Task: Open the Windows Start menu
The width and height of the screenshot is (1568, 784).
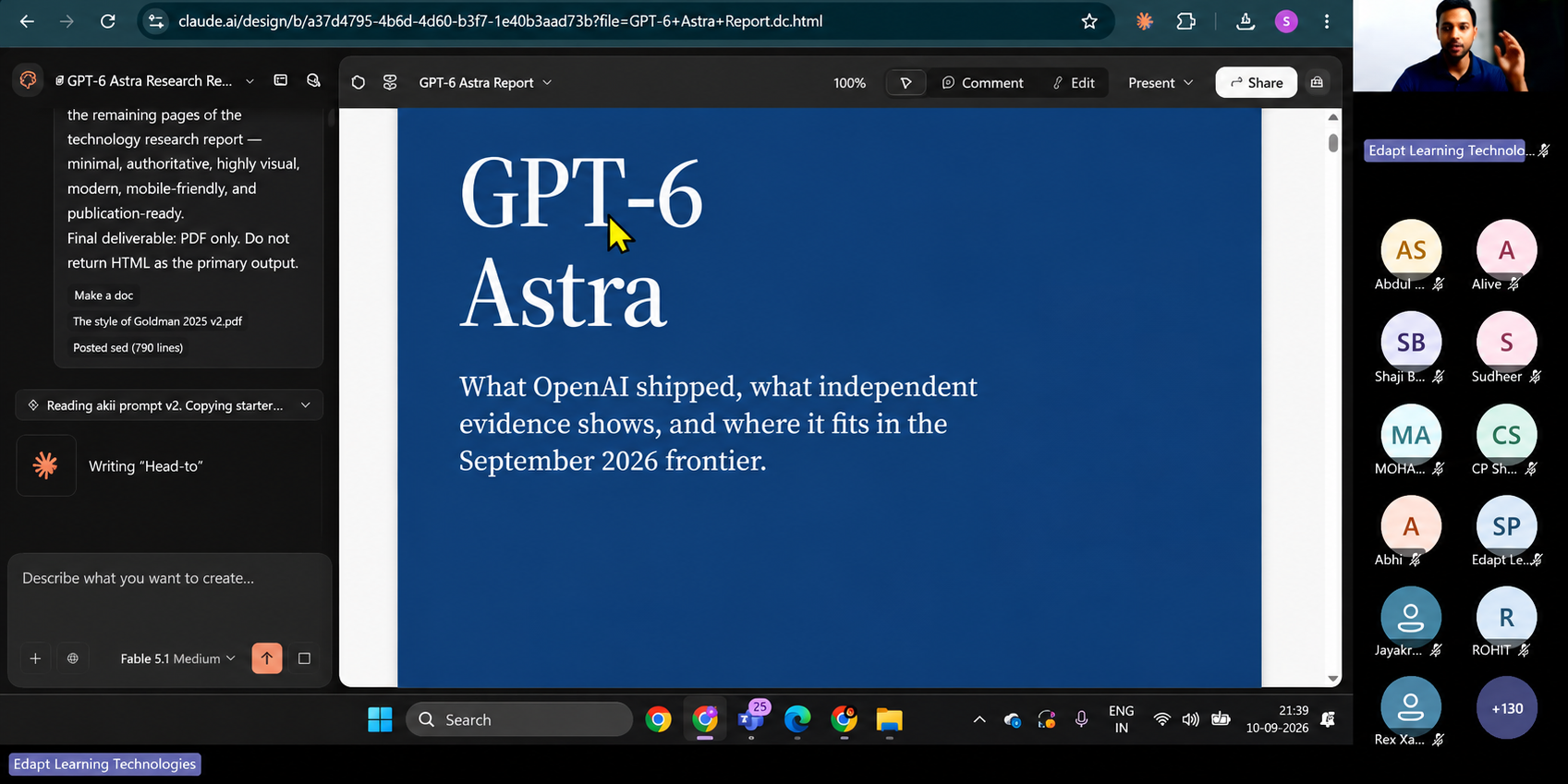Action: [380, 719]
